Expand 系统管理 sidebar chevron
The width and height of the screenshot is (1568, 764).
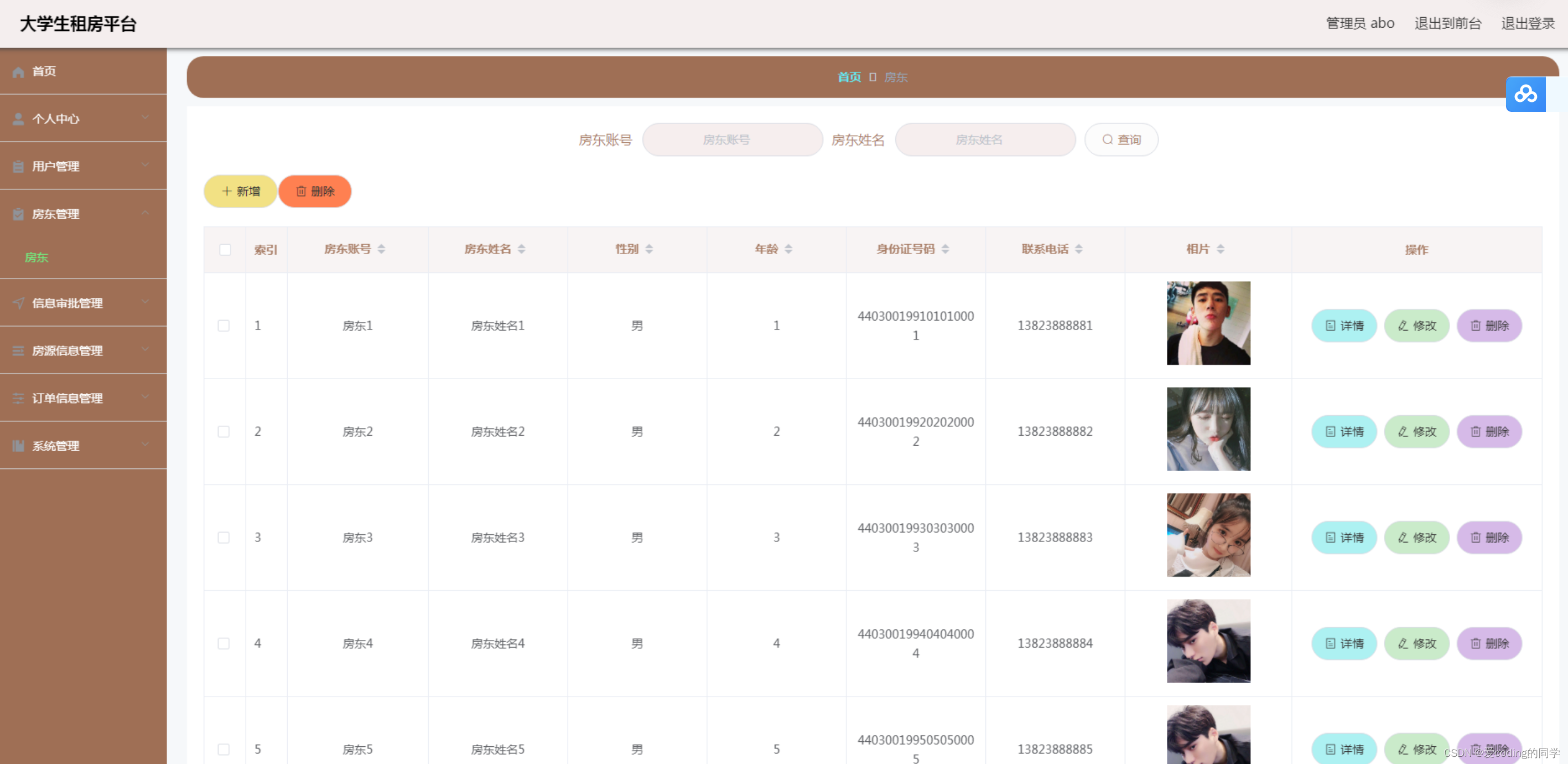[x=145, y=445]
